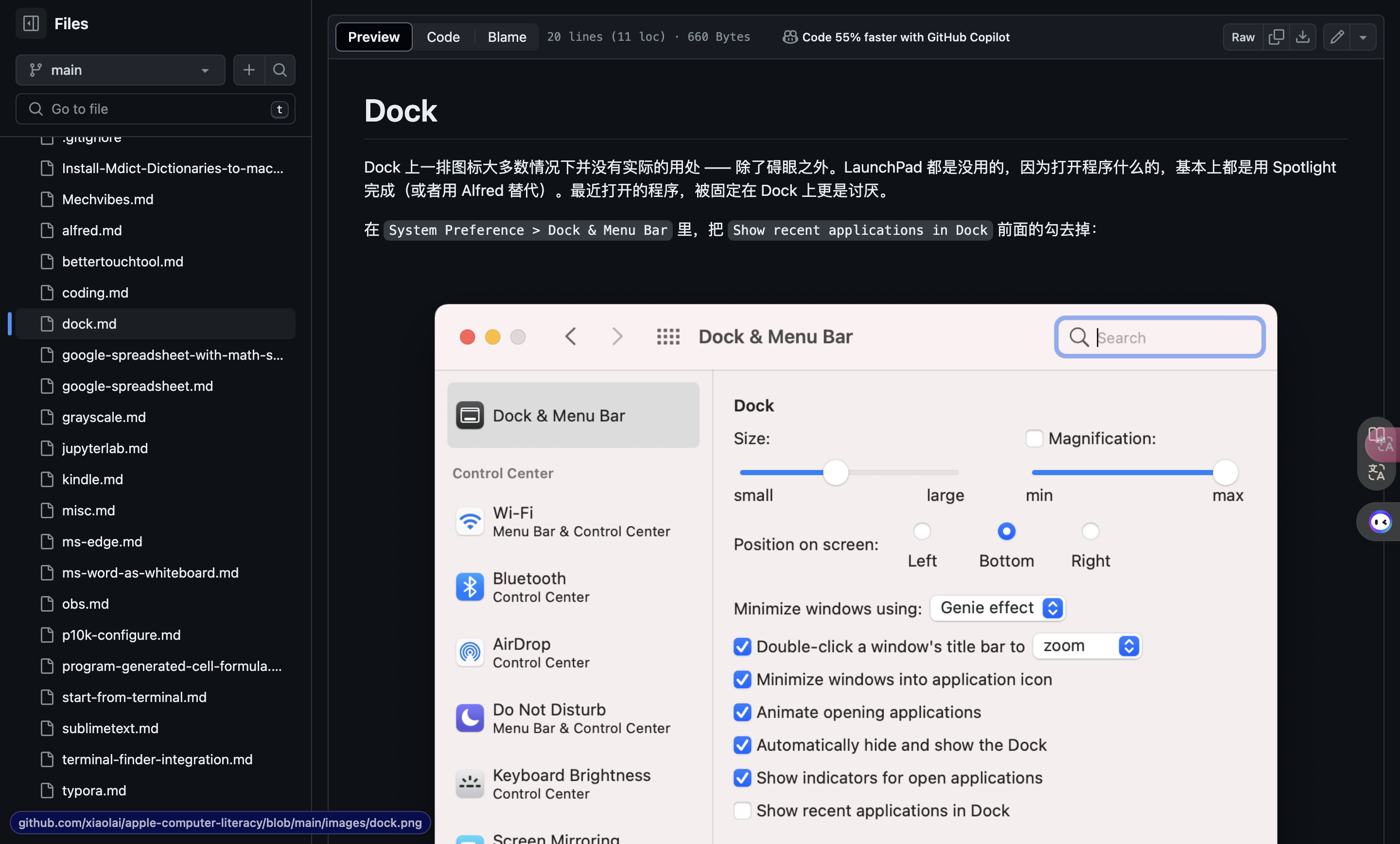Image resolution: width=1400 pixels, height=844 pixels.
Task: Open the kindle.md file
Action: (x=92, y=479)
